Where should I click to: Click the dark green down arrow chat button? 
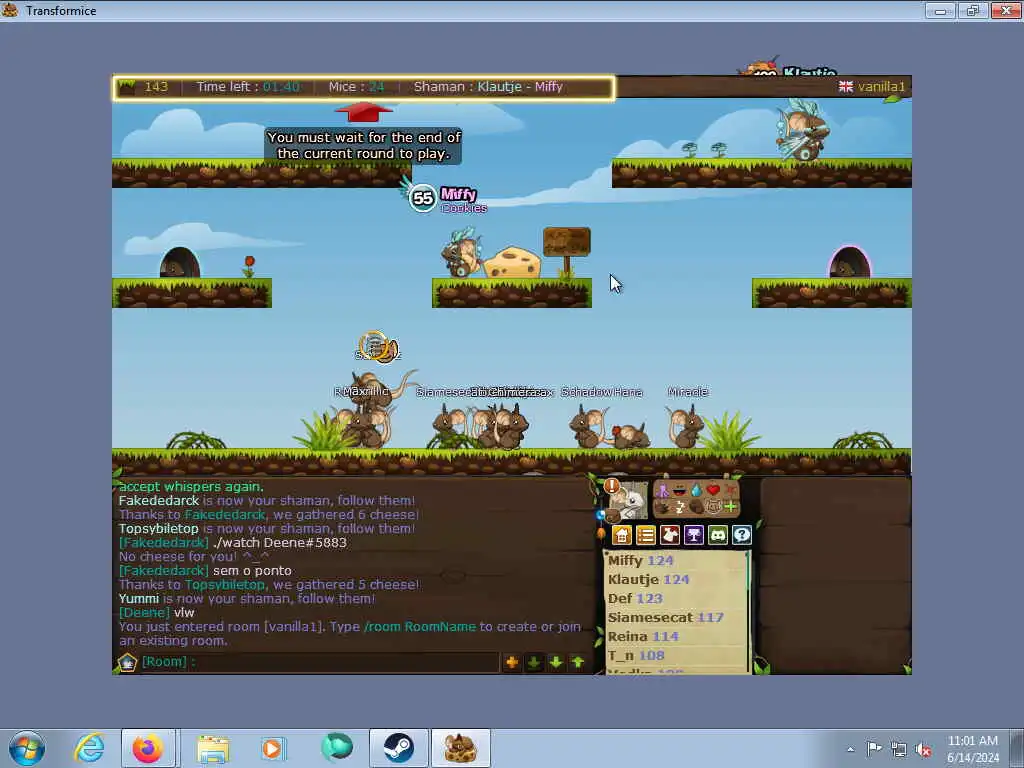tap(534, 662)
